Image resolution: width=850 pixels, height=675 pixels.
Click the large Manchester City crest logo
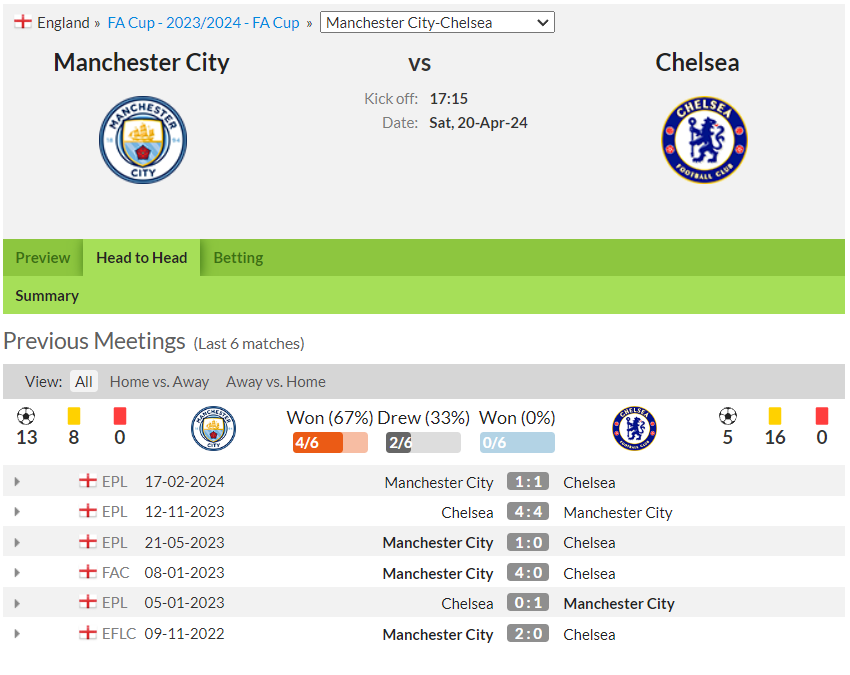point(143,140)
